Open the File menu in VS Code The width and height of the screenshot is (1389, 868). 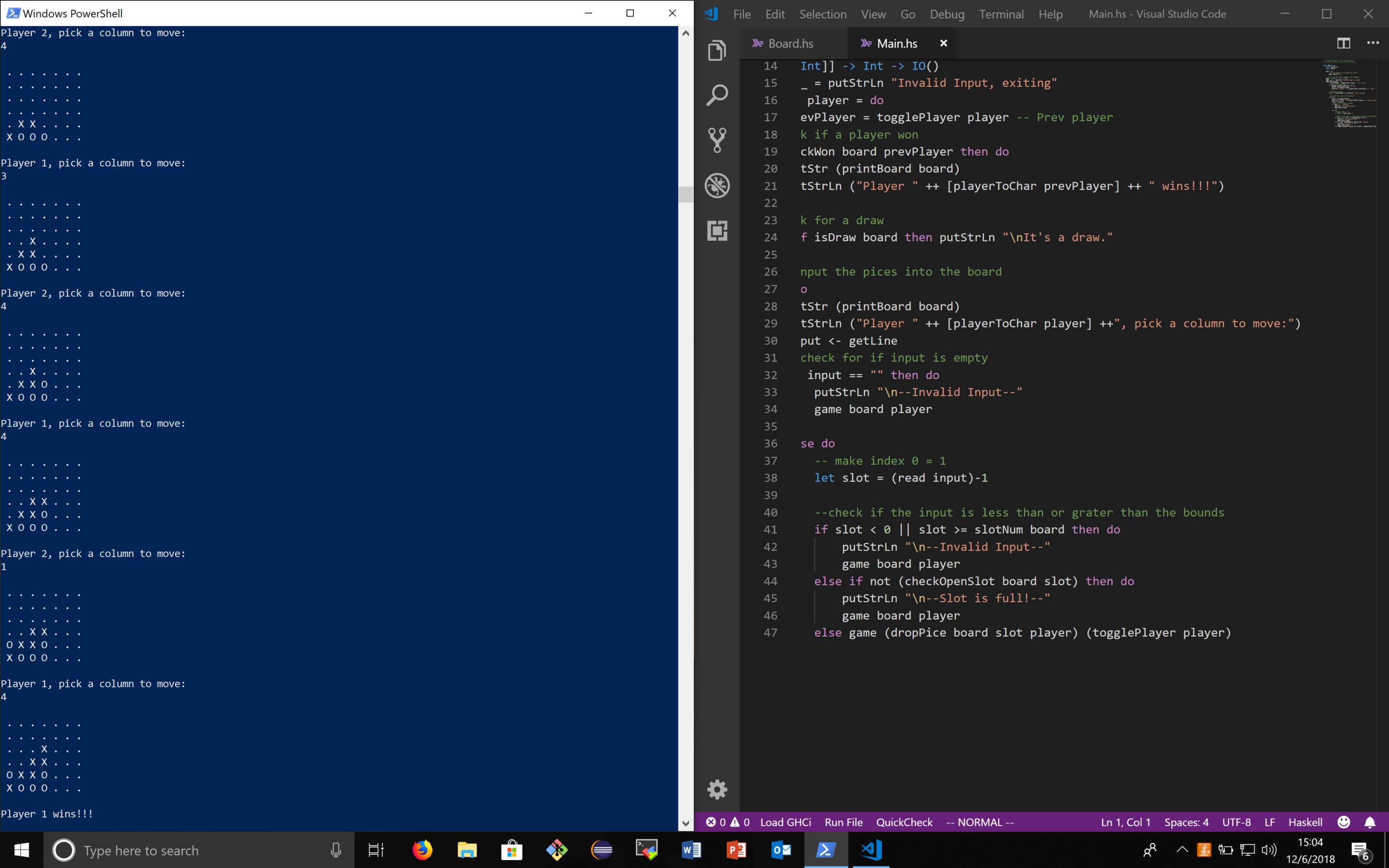coord(742,14)
